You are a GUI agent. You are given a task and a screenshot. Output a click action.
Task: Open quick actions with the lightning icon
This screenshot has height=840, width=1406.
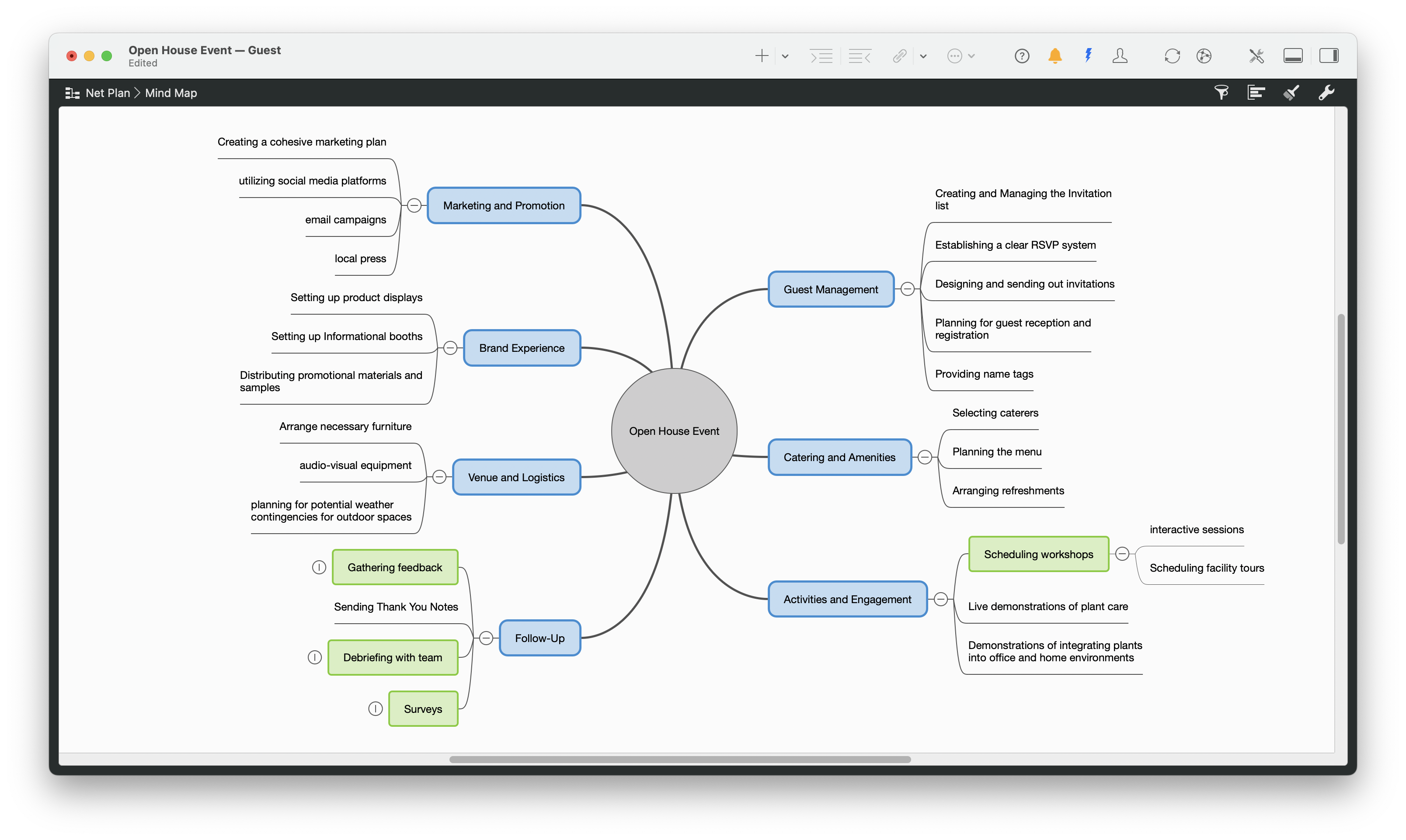[1087, 56]
